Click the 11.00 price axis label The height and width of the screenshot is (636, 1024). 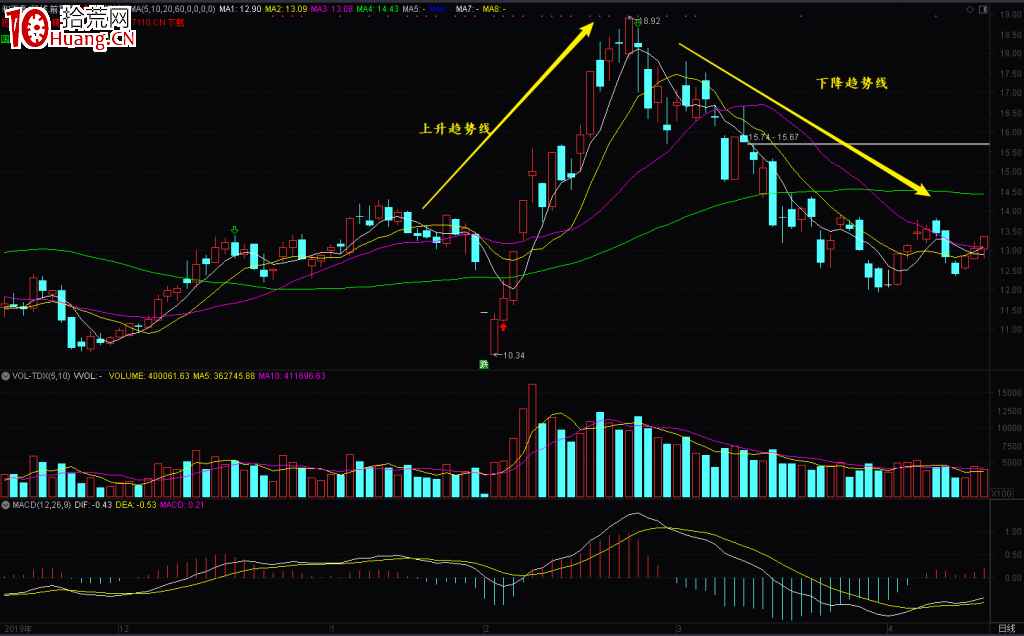1010,330
